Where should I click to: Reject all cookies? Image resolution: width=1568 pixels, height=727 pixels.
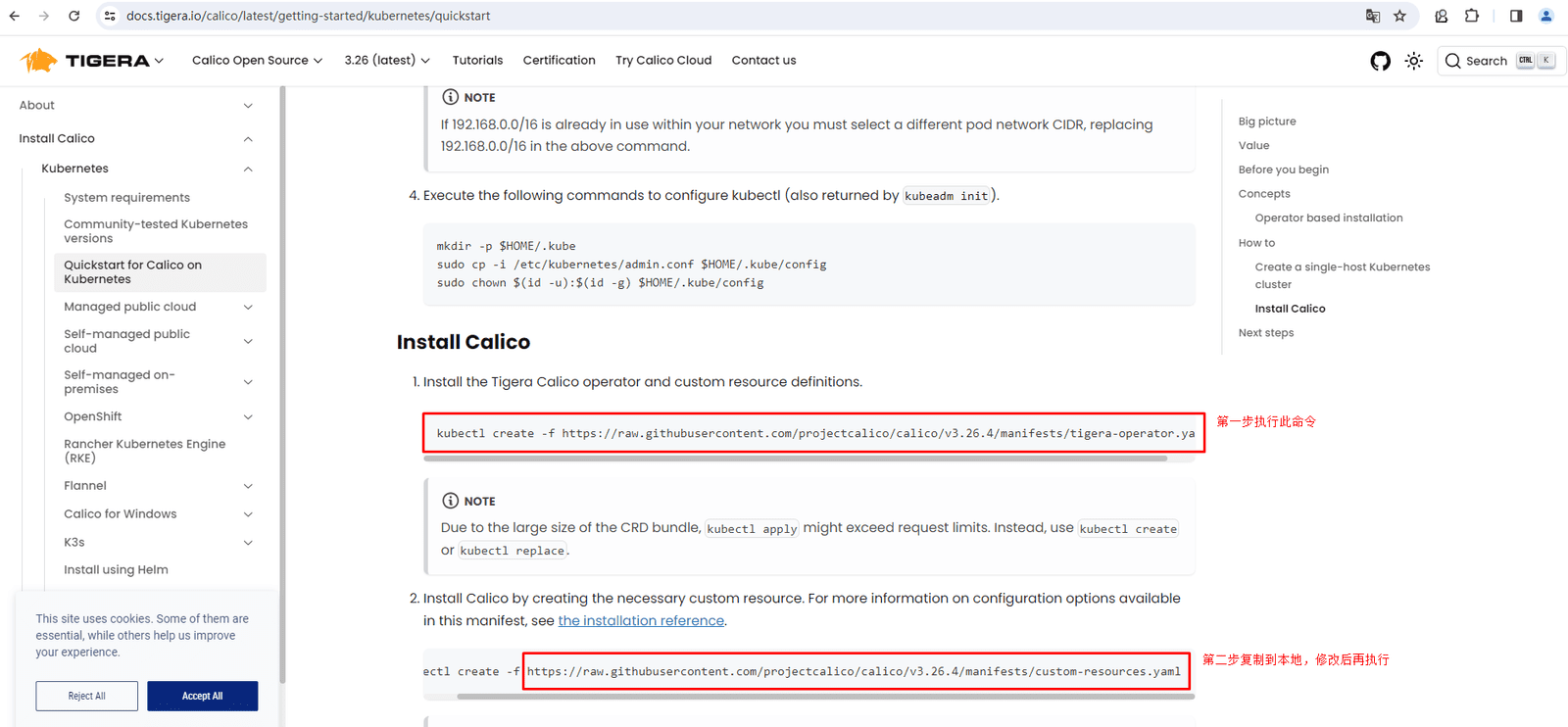click(87, 696)
